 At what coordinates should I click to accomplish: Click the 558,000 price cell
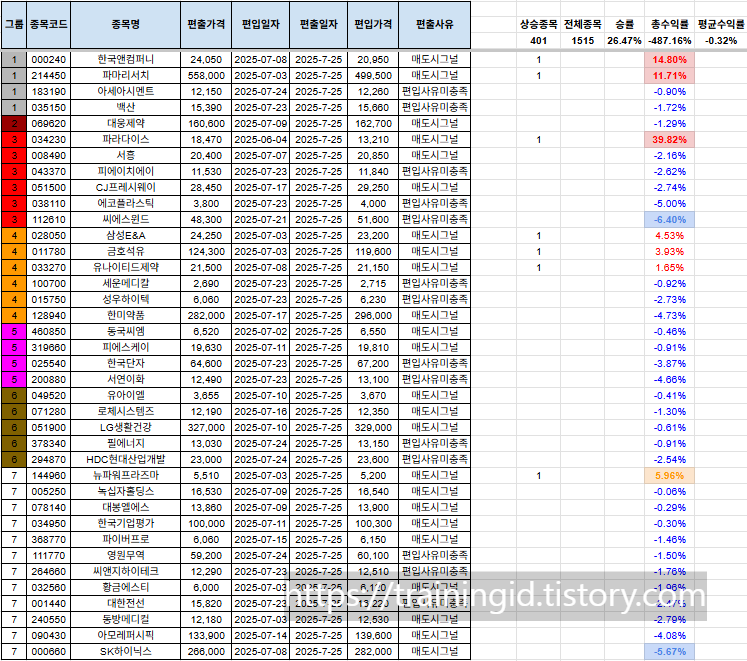pyautogui.click(x=206, y=76)
